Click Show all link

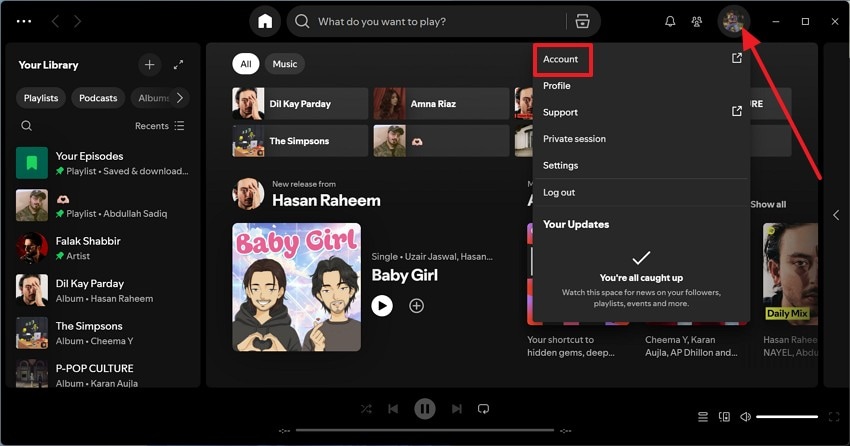[768, 204]
